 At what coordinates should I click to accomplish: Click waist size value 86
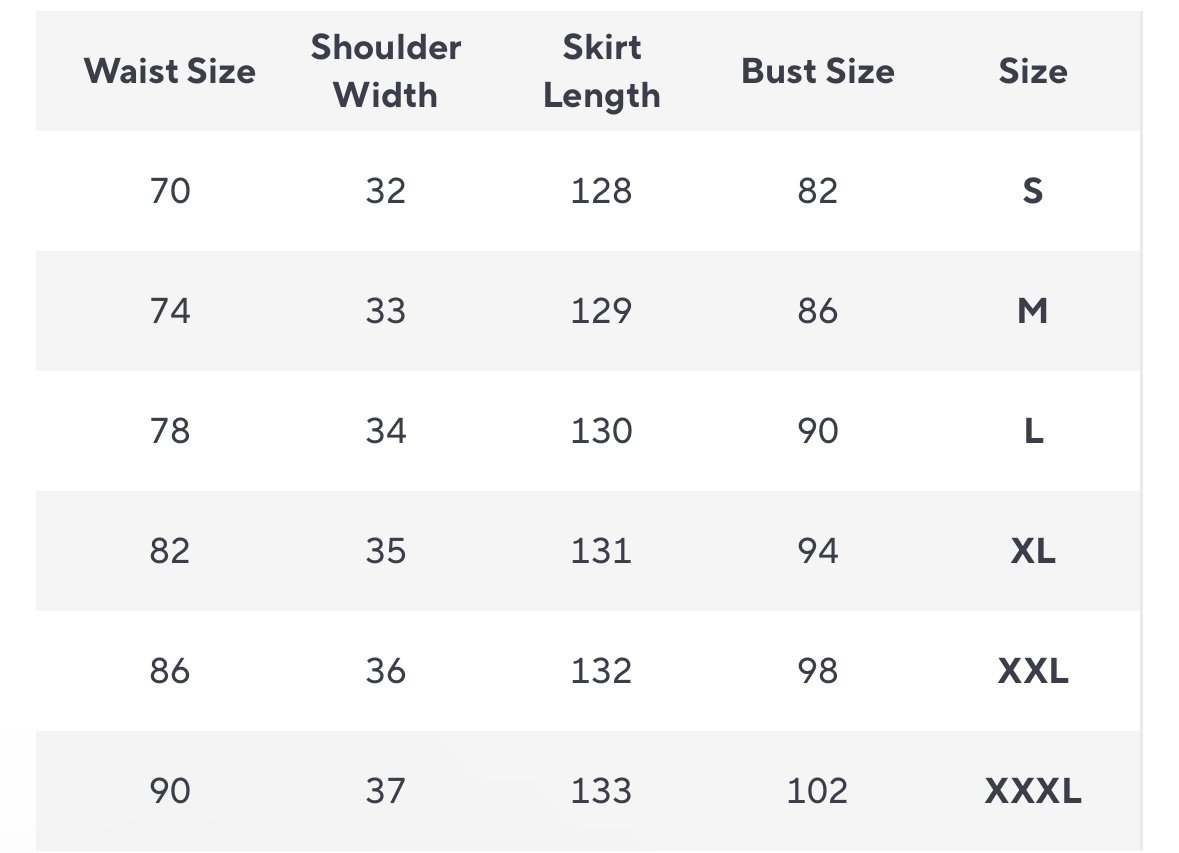coord(170,671)
